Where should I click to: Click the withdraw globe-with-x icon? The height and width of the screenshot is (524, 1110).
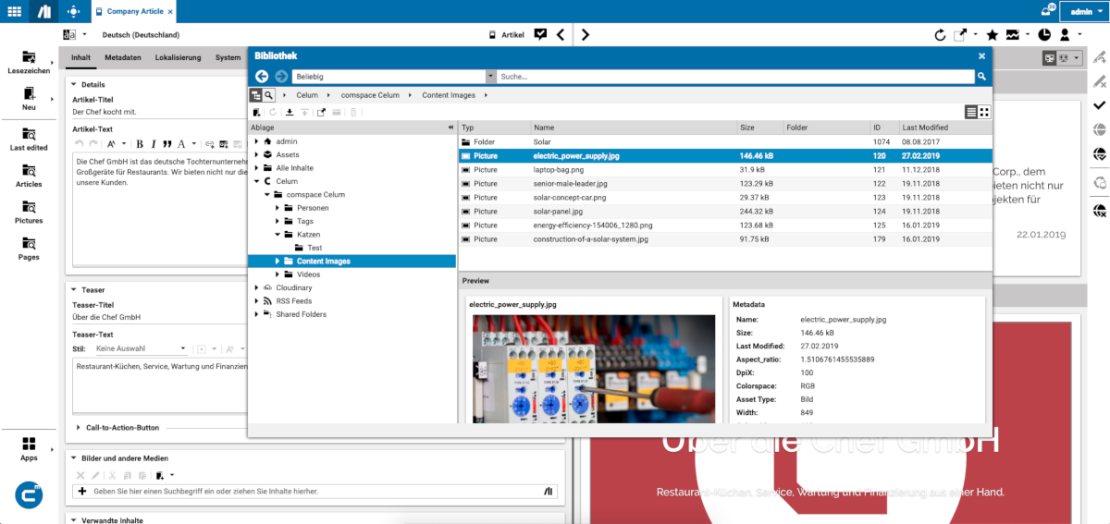[x=1099, y=209]
